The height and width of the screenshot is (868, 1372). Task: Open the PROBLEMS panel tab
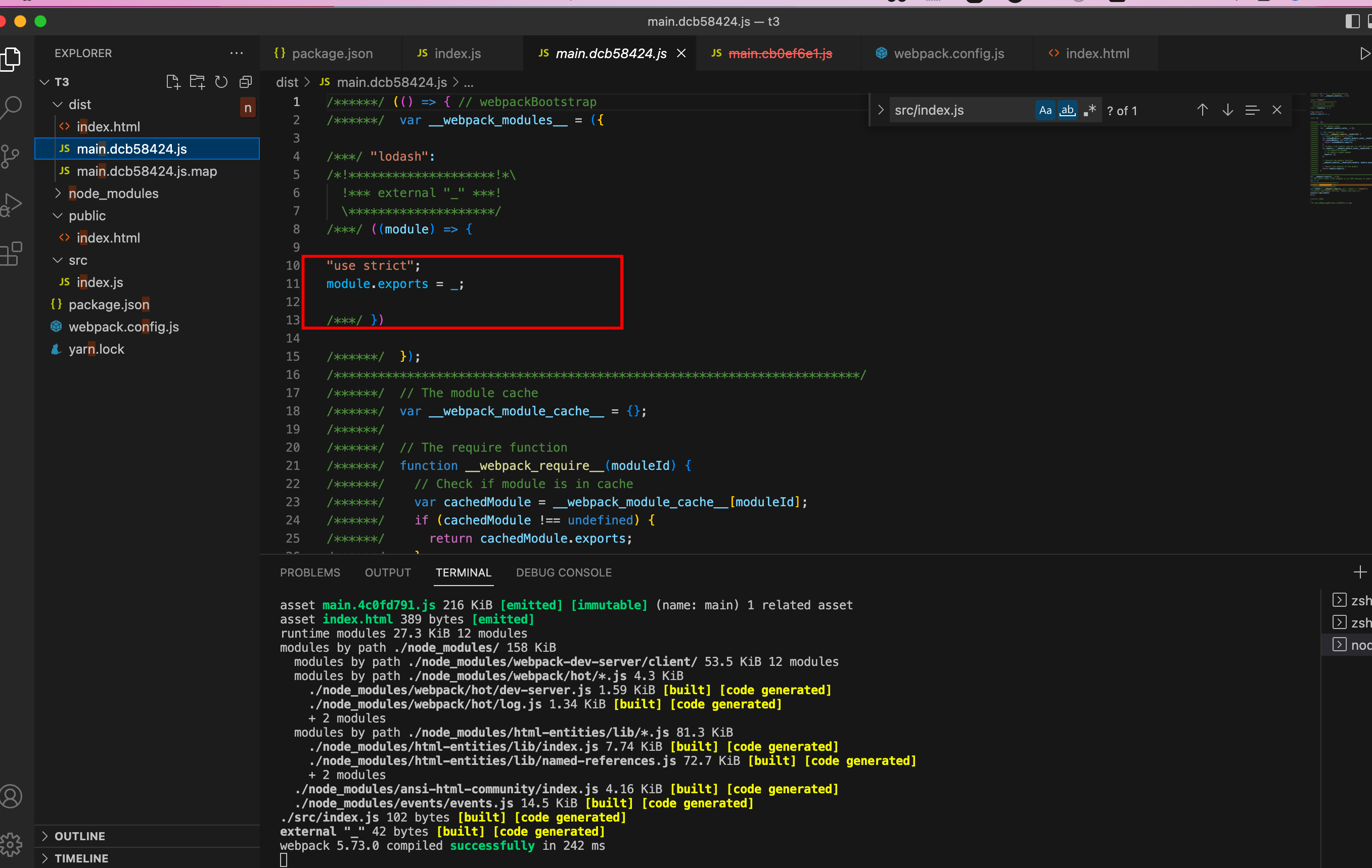click(x=310, y=572)
